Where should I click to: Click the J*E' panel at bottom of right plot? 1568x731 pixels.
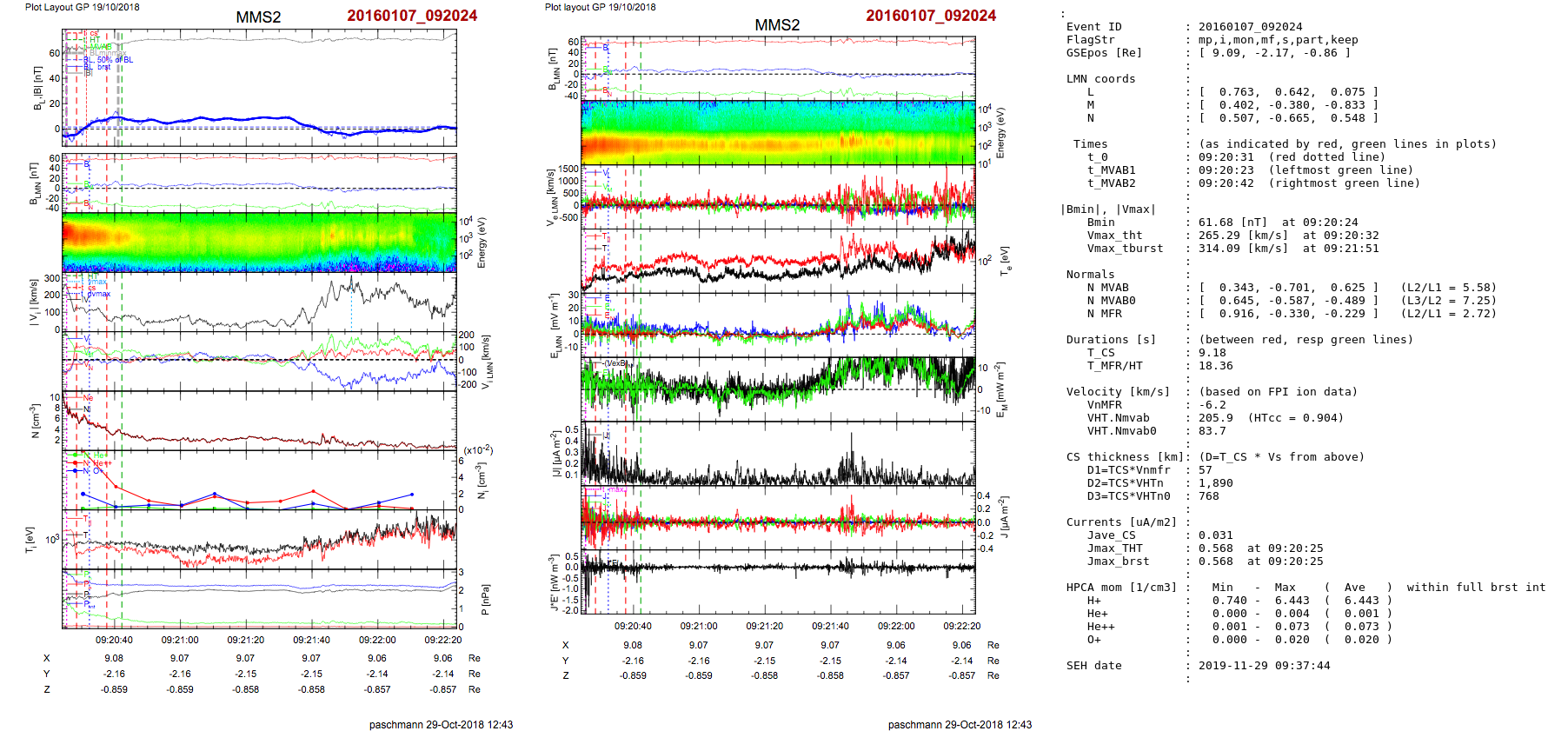pos(778,582)
